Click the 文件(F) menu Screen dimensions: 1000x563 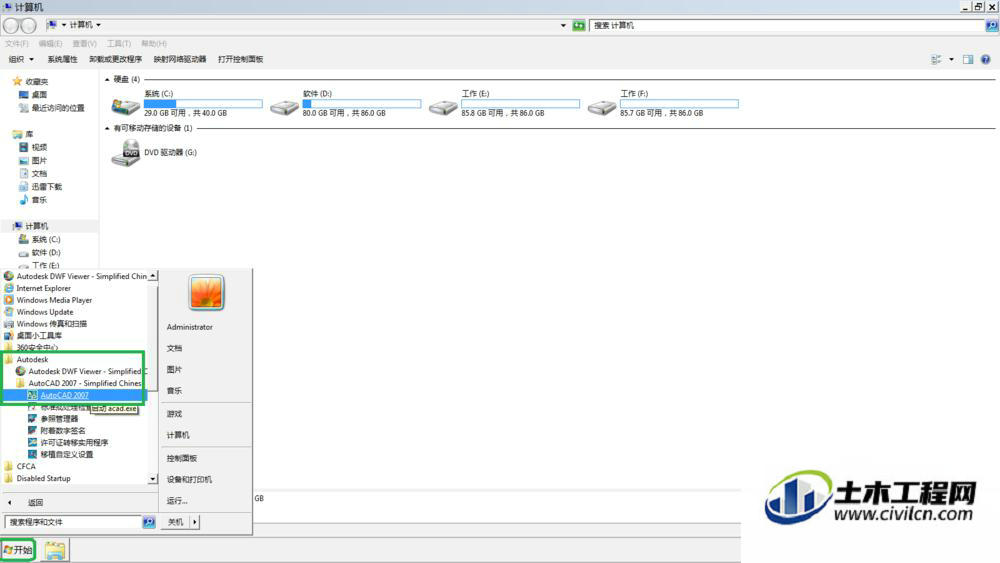17,43
